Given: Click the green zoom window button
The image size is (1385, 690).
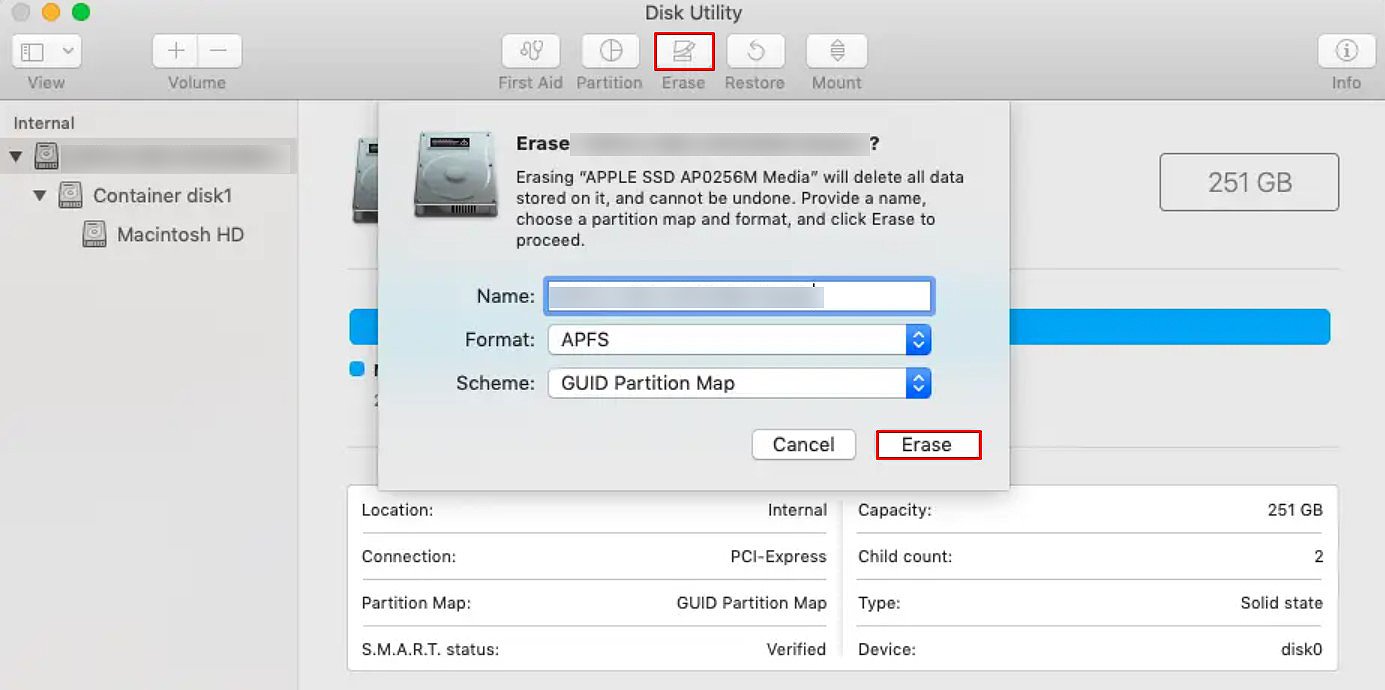Looking at the screenshot, I should tap(81, 12).
